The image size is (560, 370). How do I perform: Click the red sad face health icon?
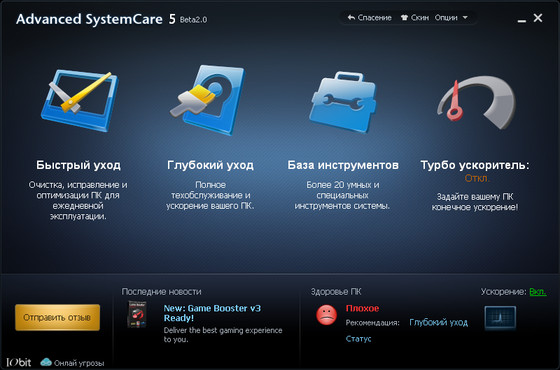(x=326, y=315)
